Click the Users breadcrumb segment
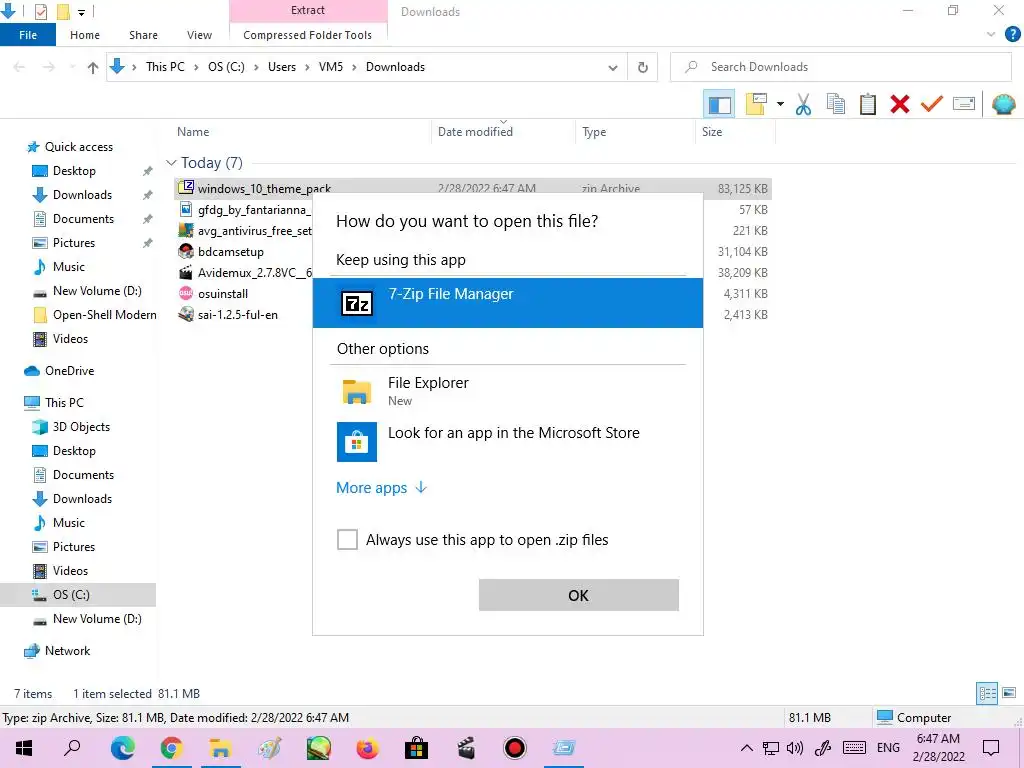Viewport: 1024px width, 768px height. (281, 67)
